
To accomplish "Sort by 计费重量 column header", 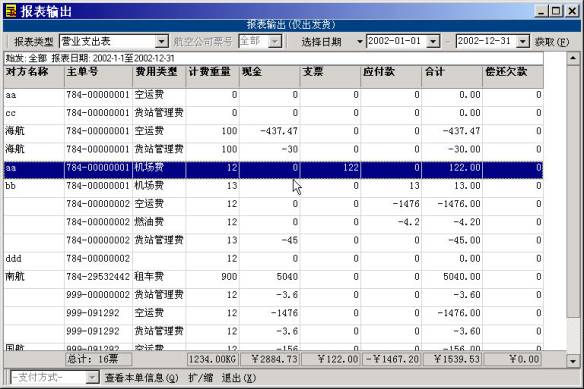I will pos(212,77).
